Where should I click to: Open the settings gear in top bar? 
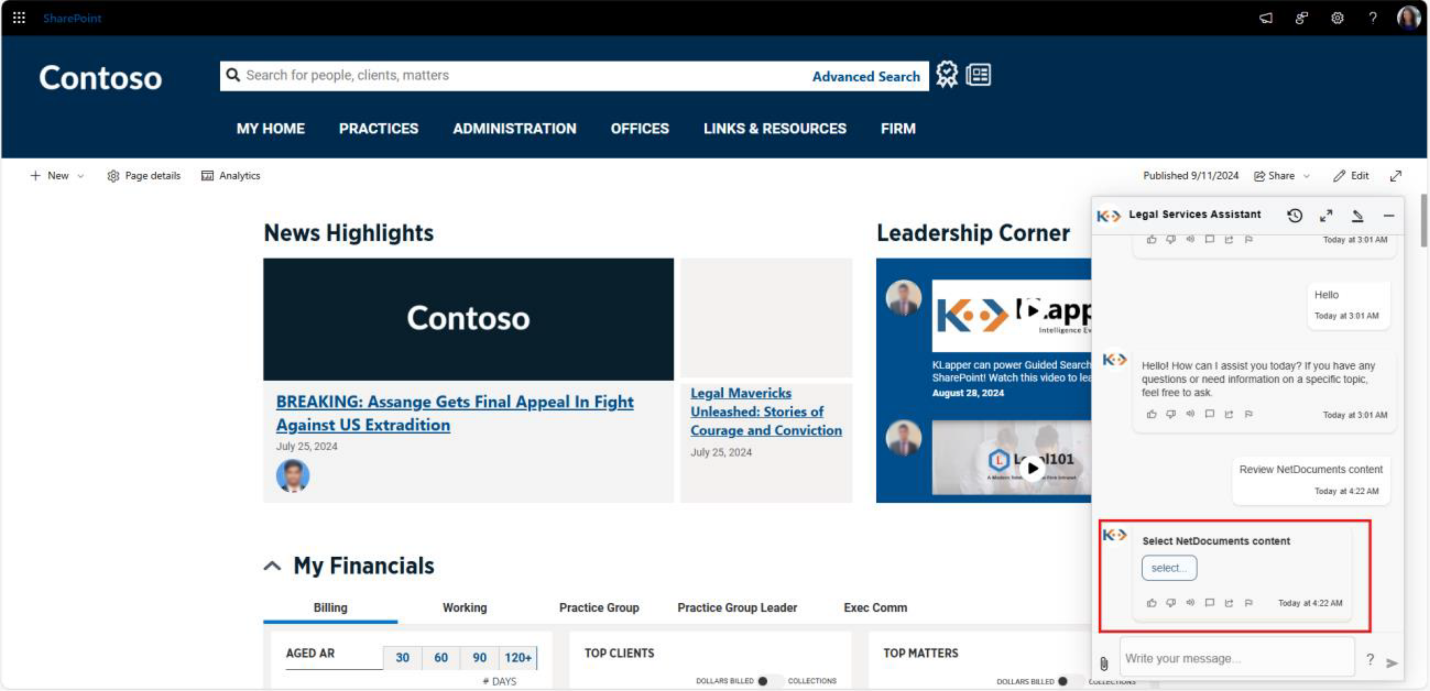pos(1337,18)
